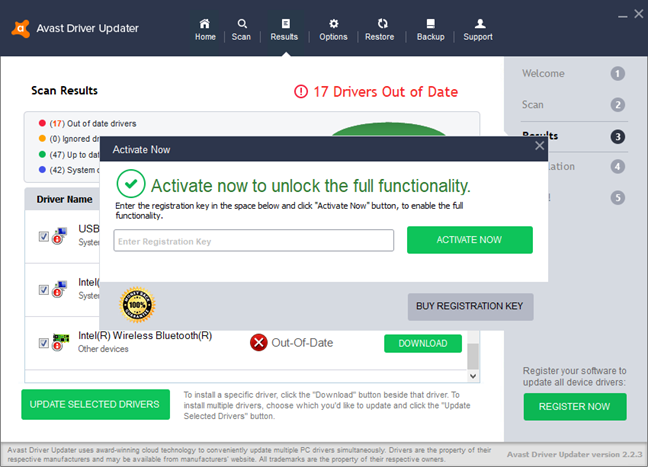The width and height of the screenshot is (648, 467).
Task: Open the Home tab icon
Action: [205, 24]
